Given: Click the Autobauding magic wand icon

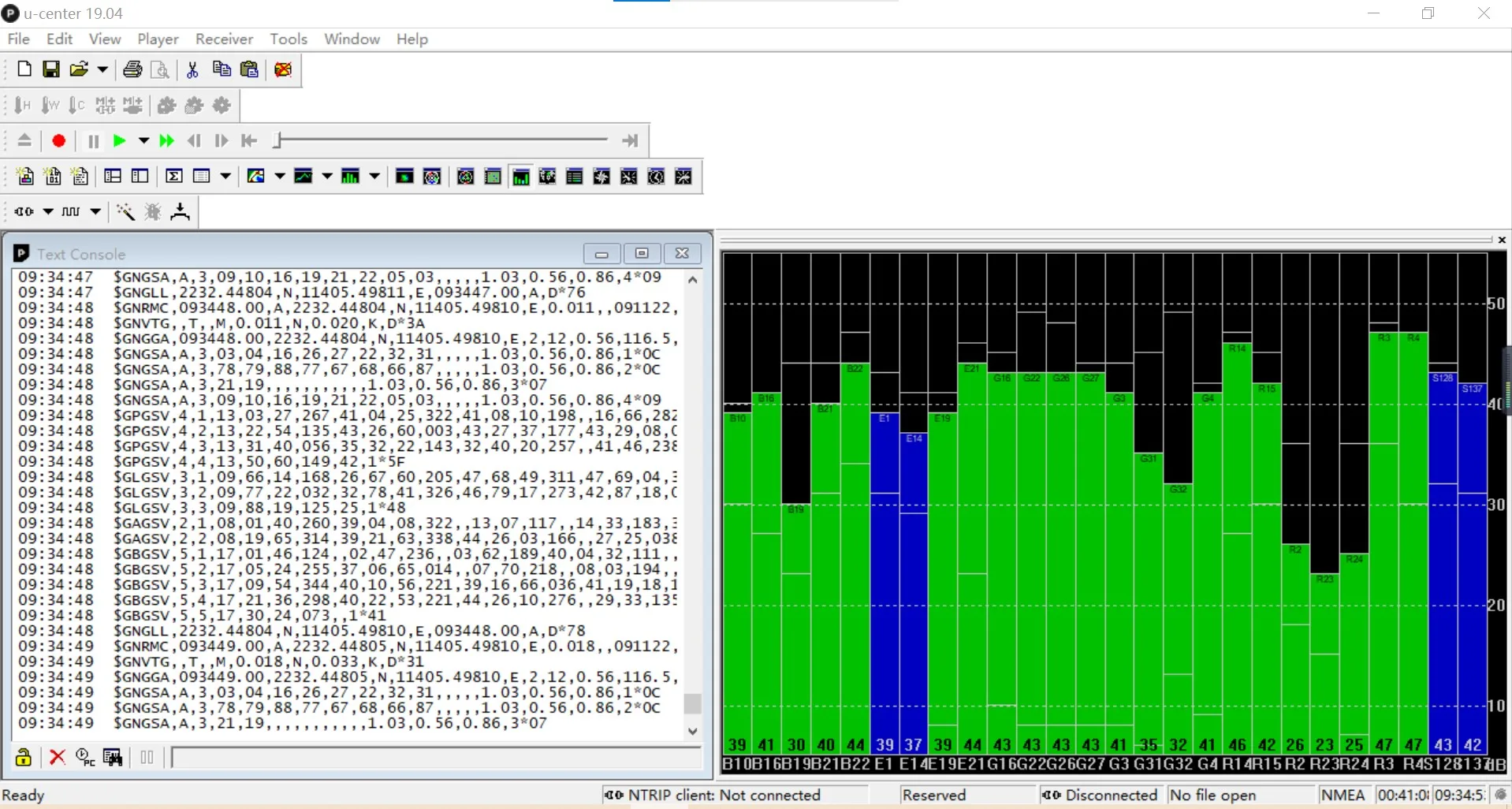Looking at the screenshot, I should (125, 211).
